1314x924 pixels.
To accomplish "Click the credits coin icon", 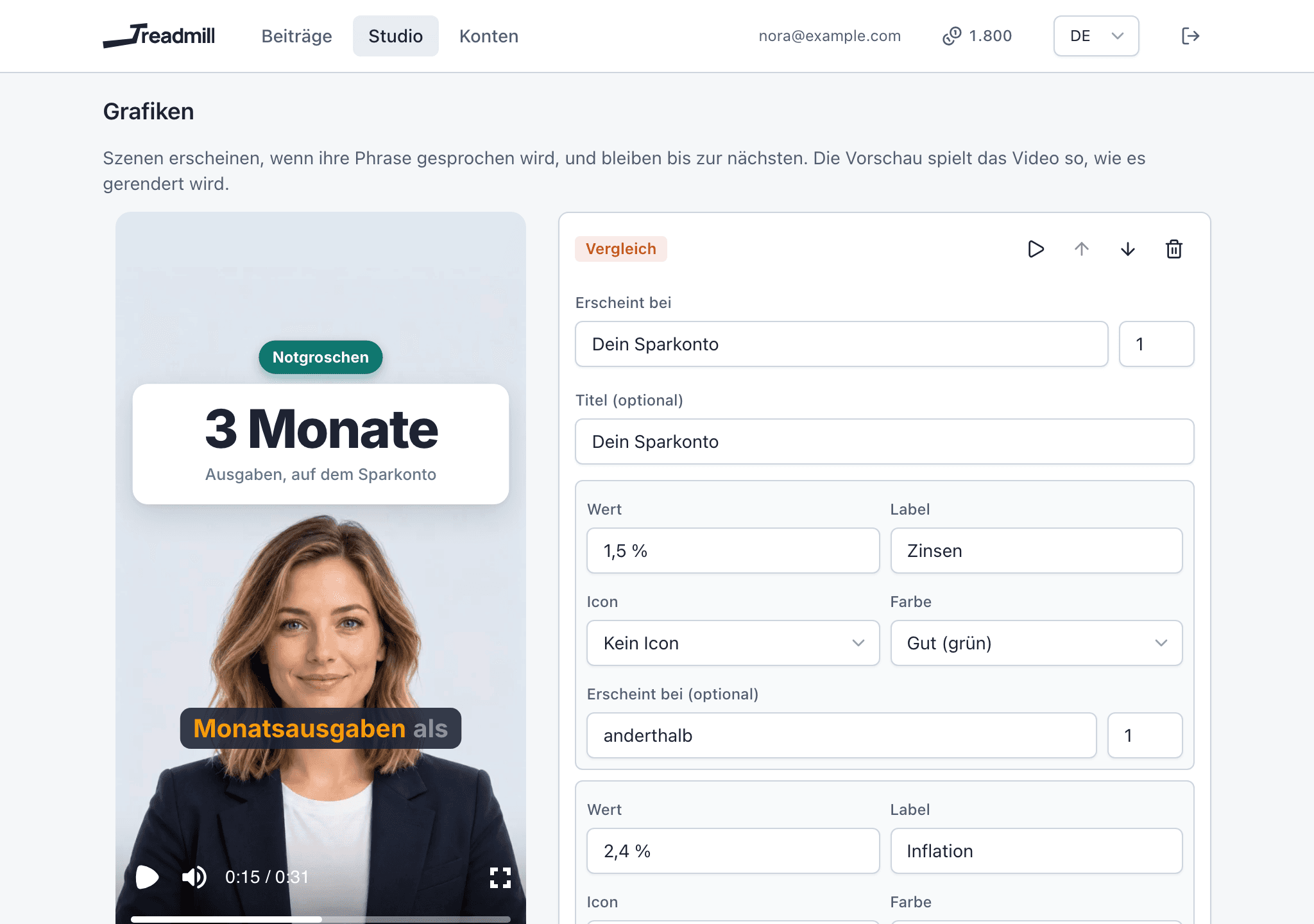I will [x=952, y=36].
